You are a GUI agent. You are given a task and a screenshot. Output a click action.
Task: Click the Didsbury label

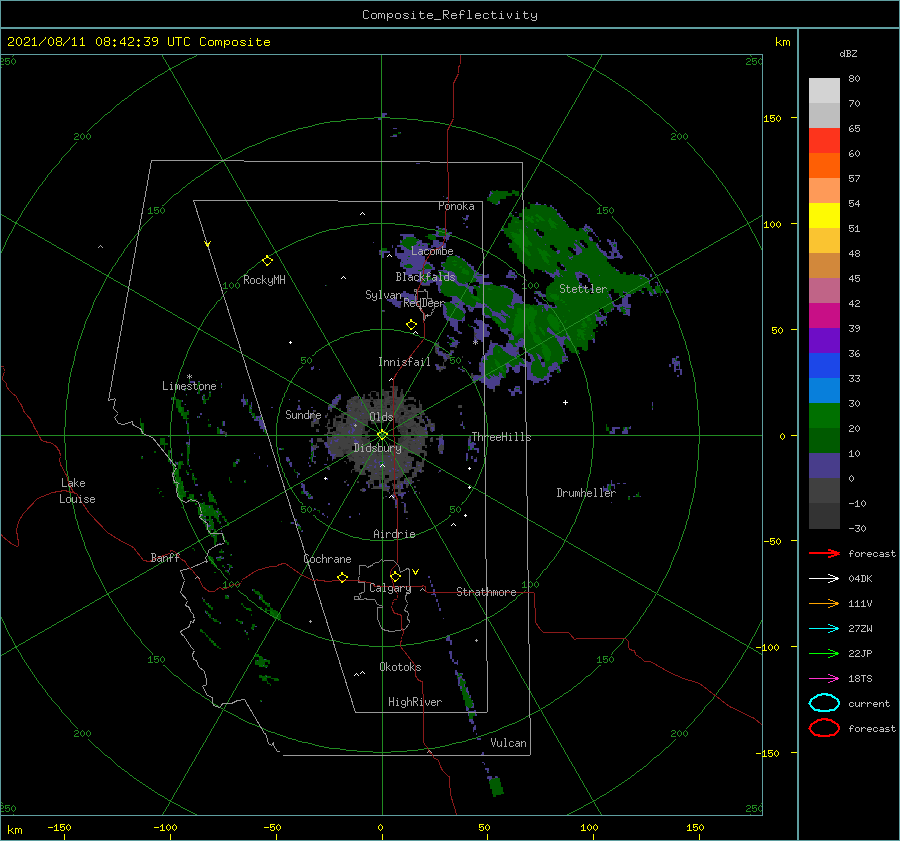click(x=377, y=448)
